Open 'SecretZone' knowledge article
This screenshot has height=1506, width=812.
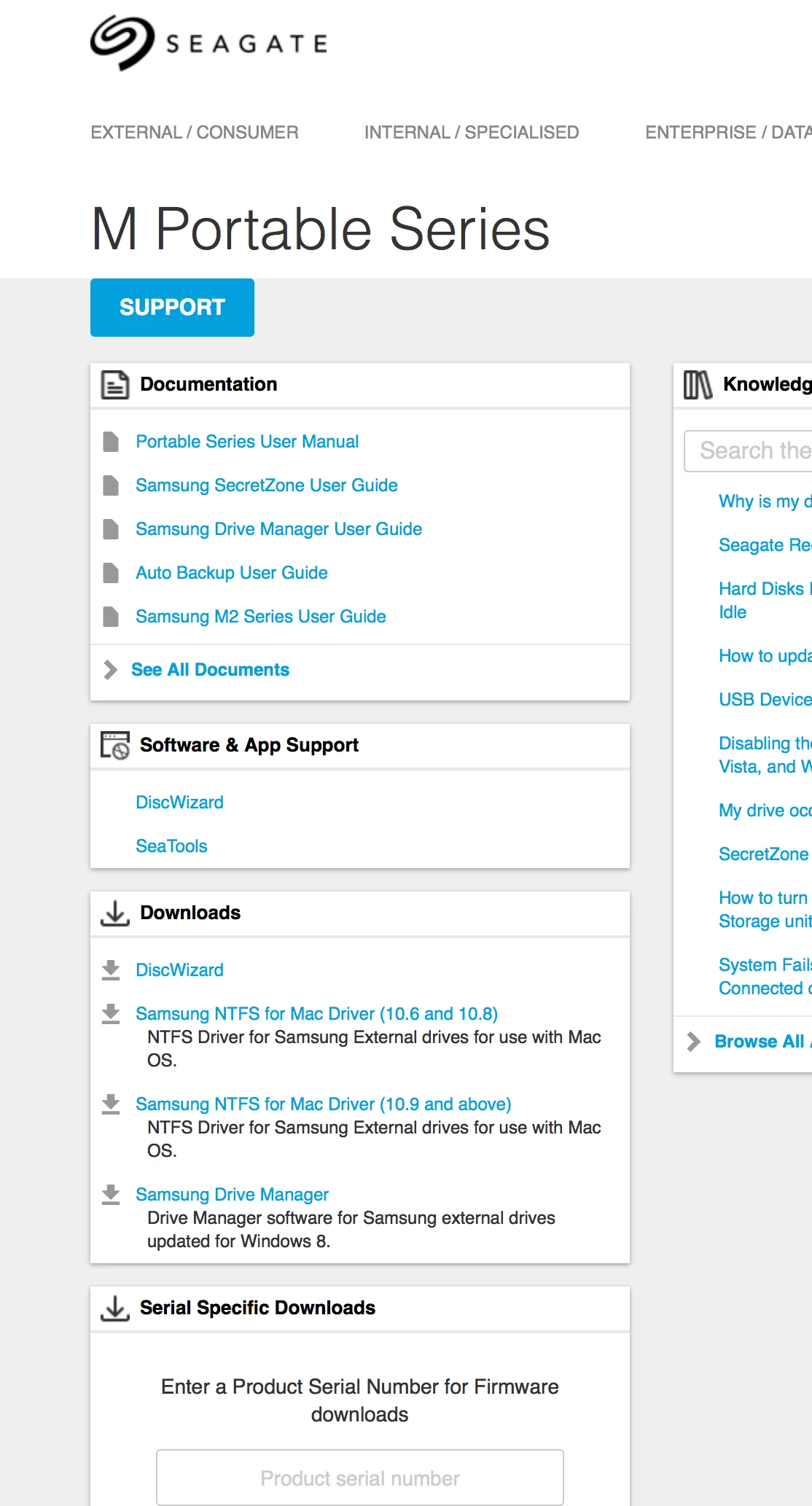tap(764, 854)
